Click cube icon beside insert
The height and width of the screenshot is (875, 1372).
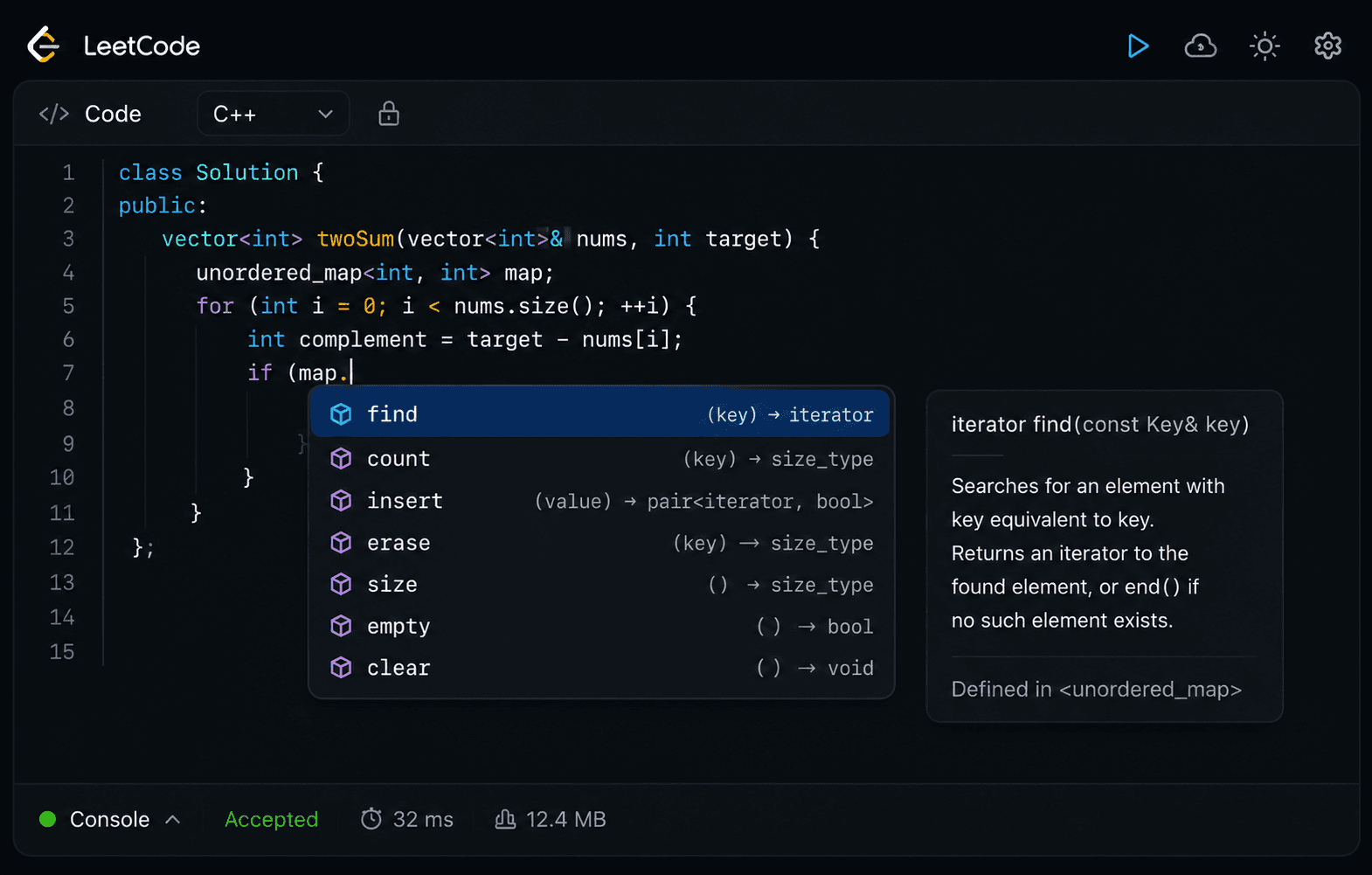[341, 501]
